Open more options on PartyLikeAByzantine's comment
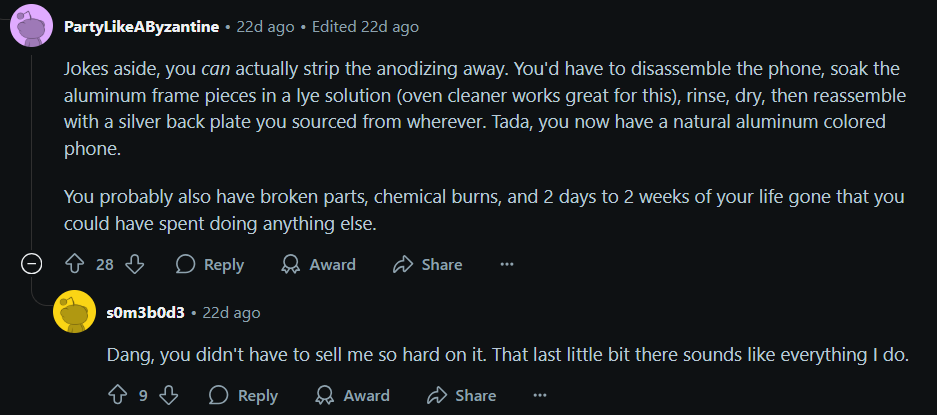 click(506, 264)
